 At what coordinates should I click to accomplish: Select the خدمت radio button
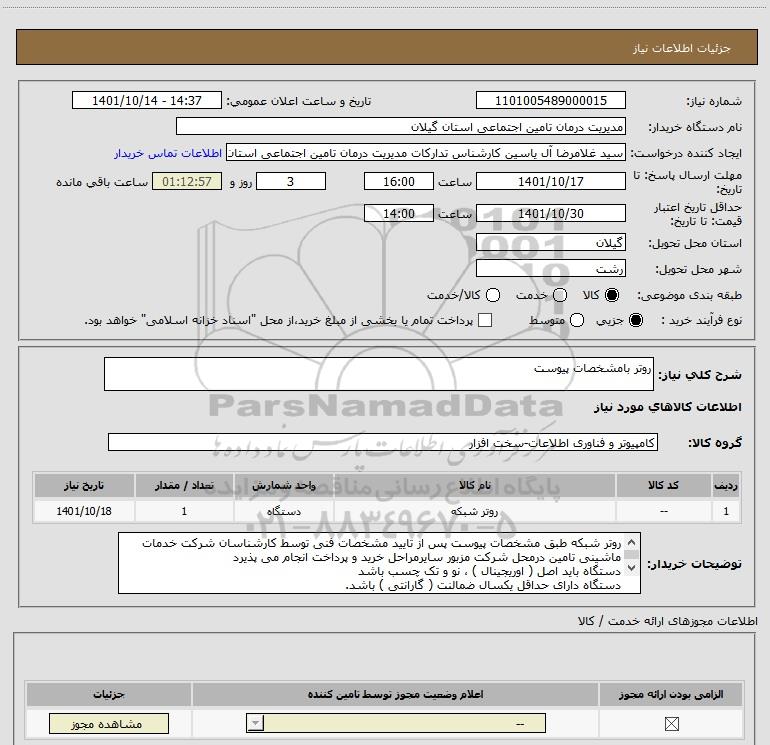point(560,295)
